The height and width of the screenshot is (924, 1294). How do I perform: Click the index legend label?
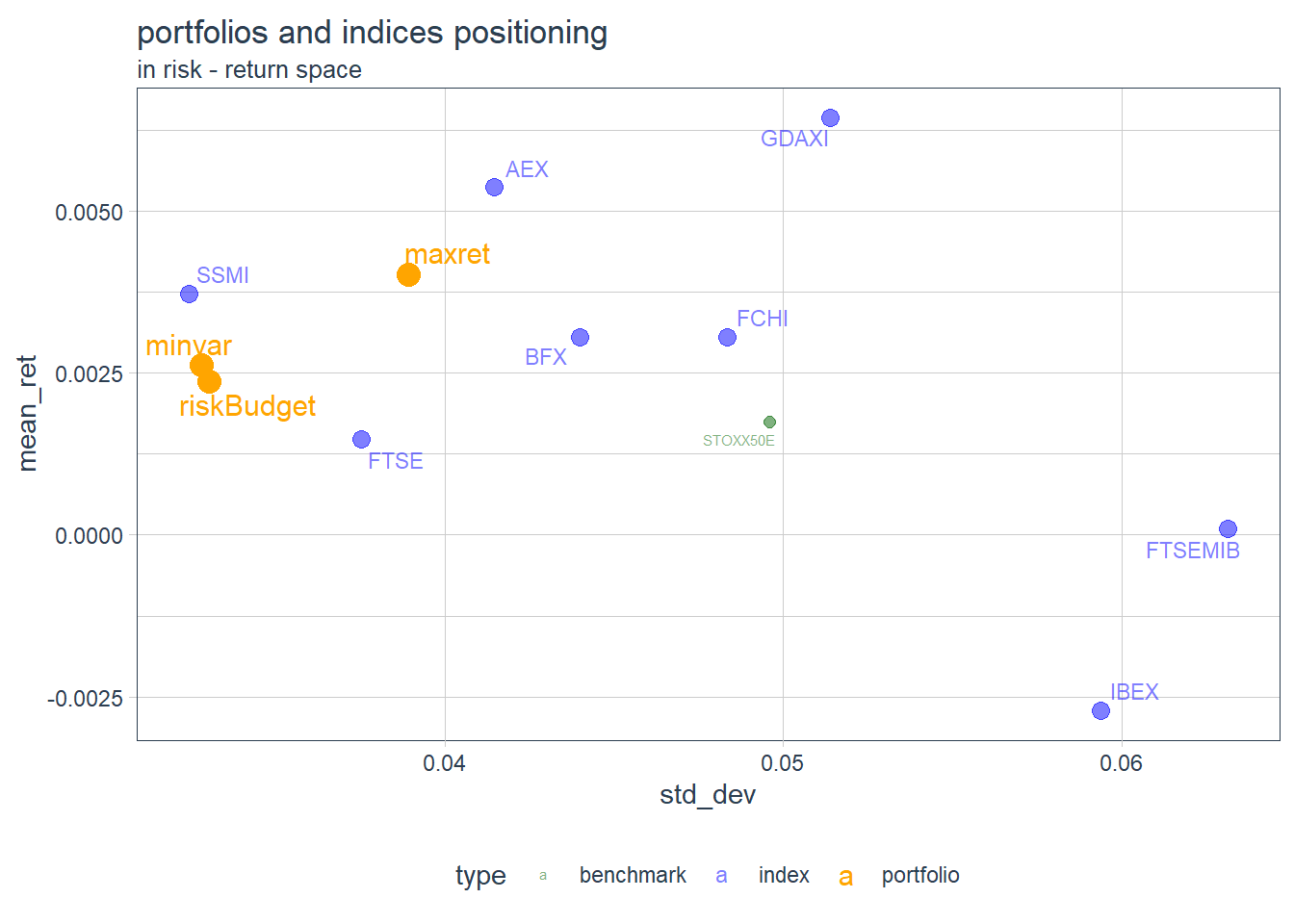tap(784, 875)
